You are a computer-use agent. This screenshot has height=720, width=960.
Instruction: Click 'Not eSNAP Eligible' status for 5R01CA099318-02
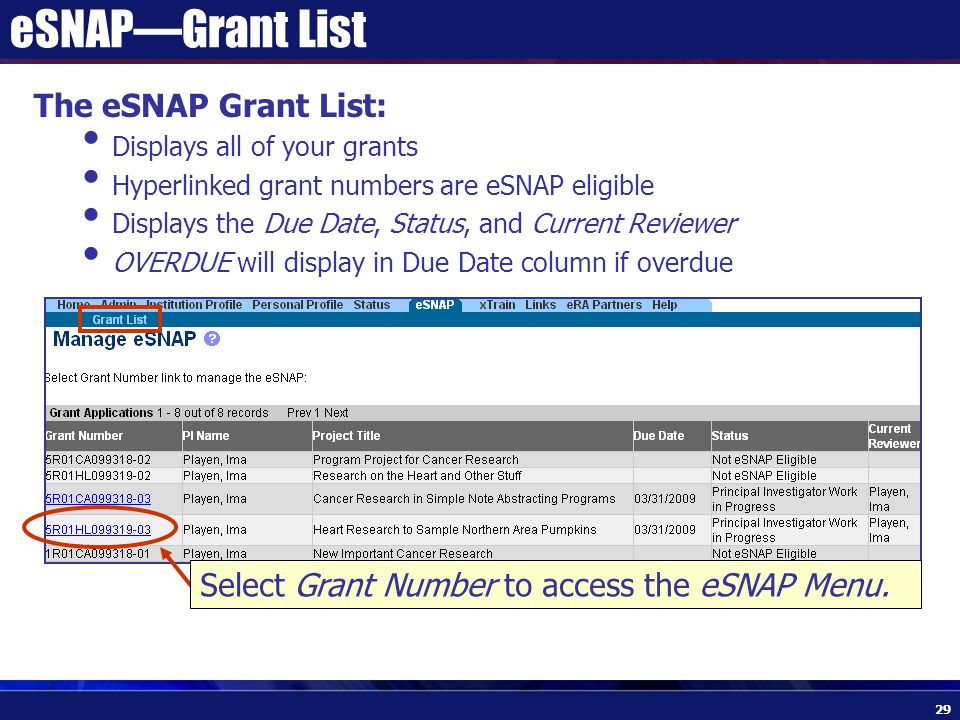point(764,460)
